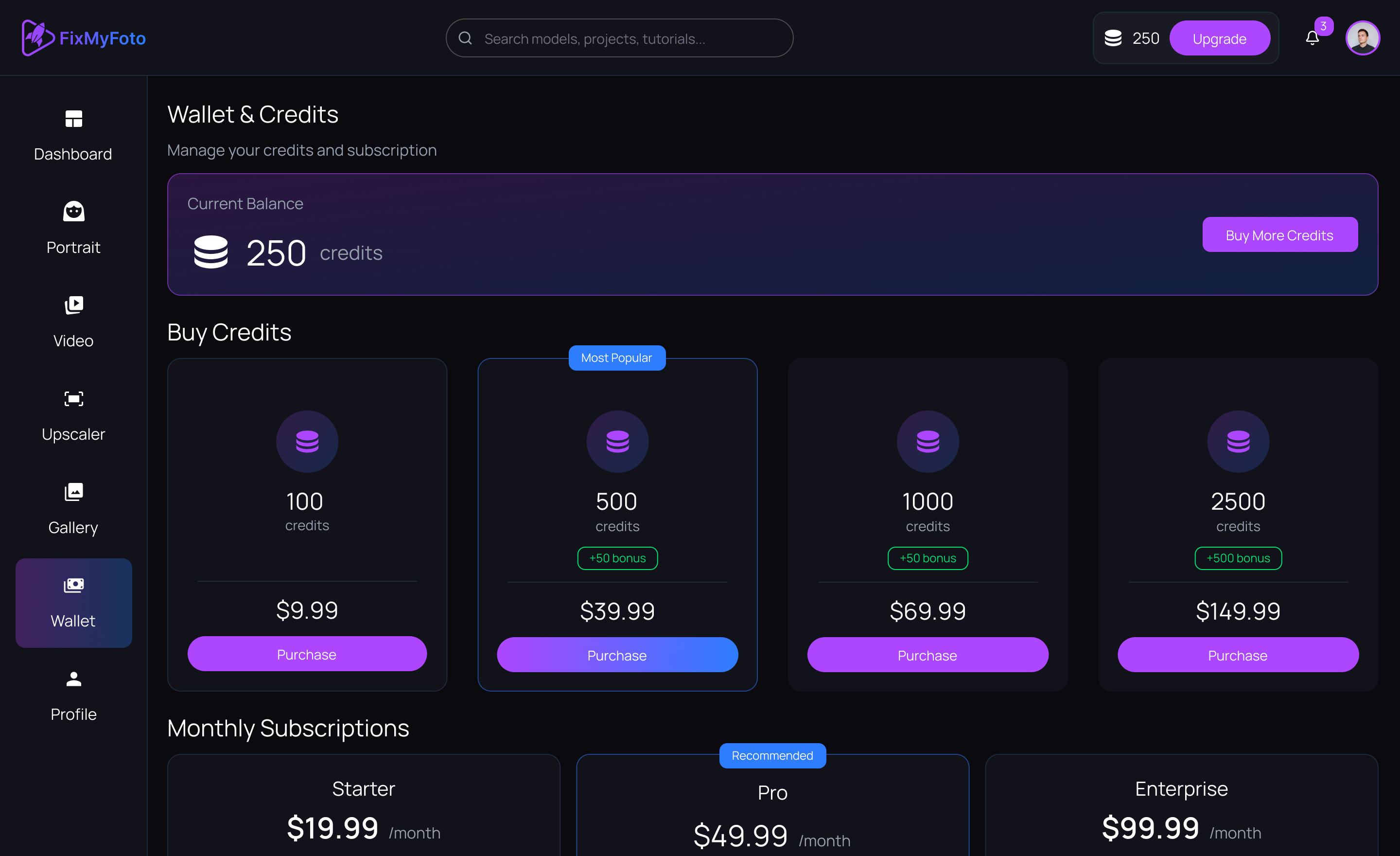
Task: Select the Upscaler icon in sidebar
Action: [x=73, y=398]
